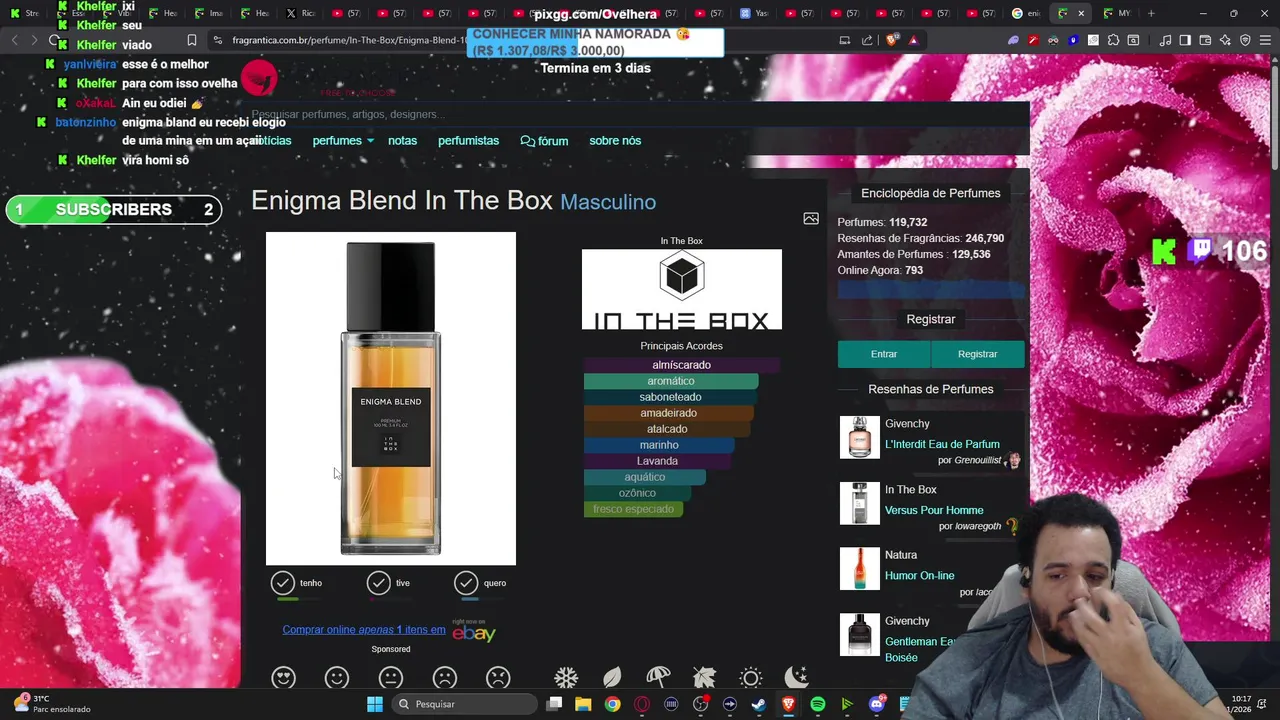Image resolution: width=1280 pixels, height=720 pixels.
Task: Bookmark this page with the bookmark icon
Action: [x=192, y=40]
